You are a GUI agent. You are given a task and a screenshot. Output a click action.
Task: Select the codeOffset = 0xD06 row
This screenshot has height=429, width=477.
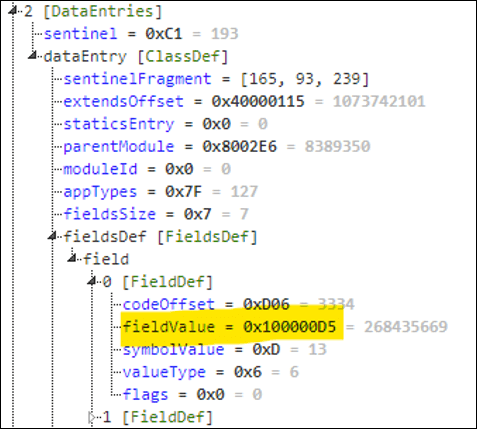239,304
